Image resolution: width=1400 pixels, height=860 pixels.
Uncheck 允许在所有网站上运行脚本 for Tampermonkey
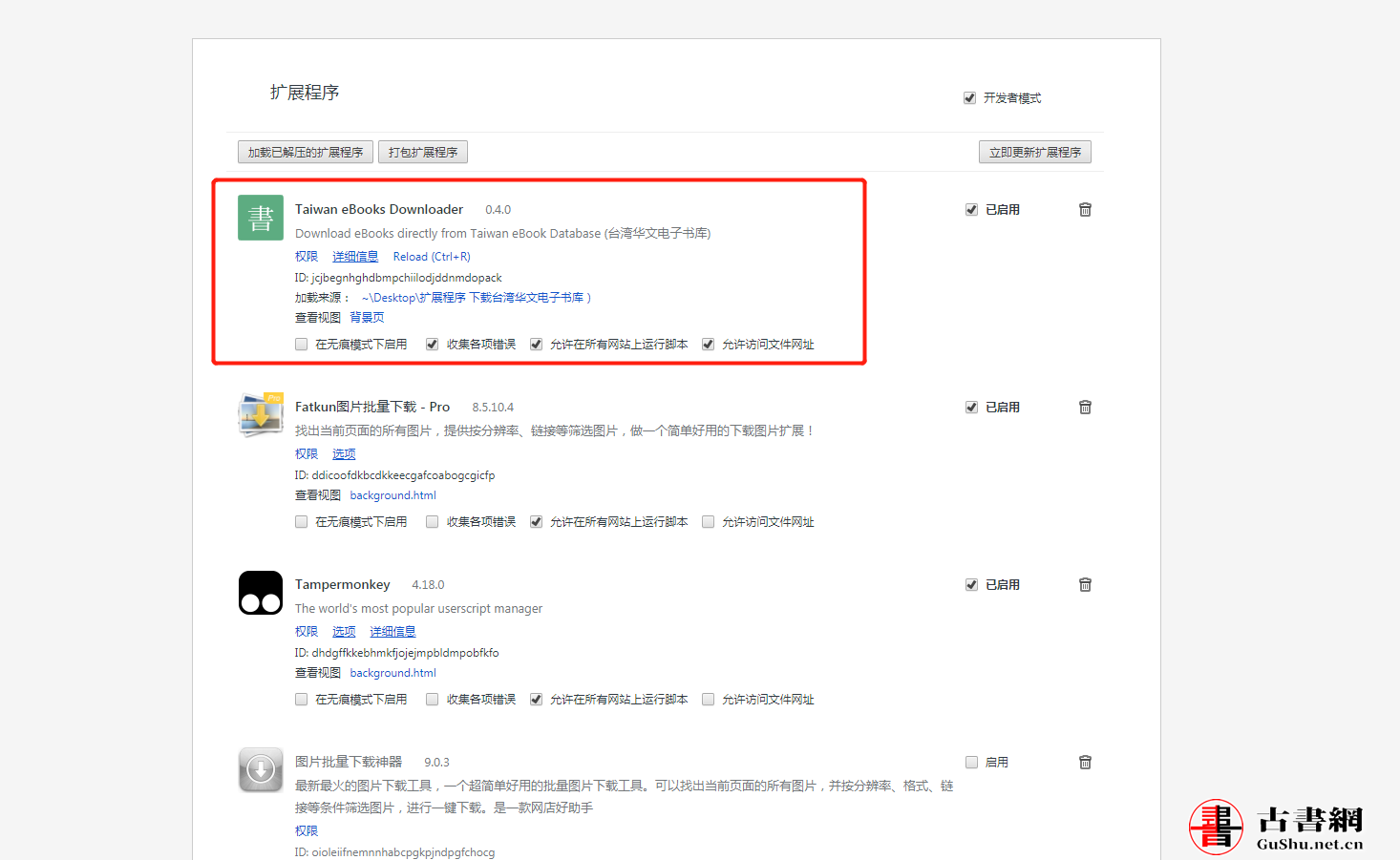click(536, 700)
